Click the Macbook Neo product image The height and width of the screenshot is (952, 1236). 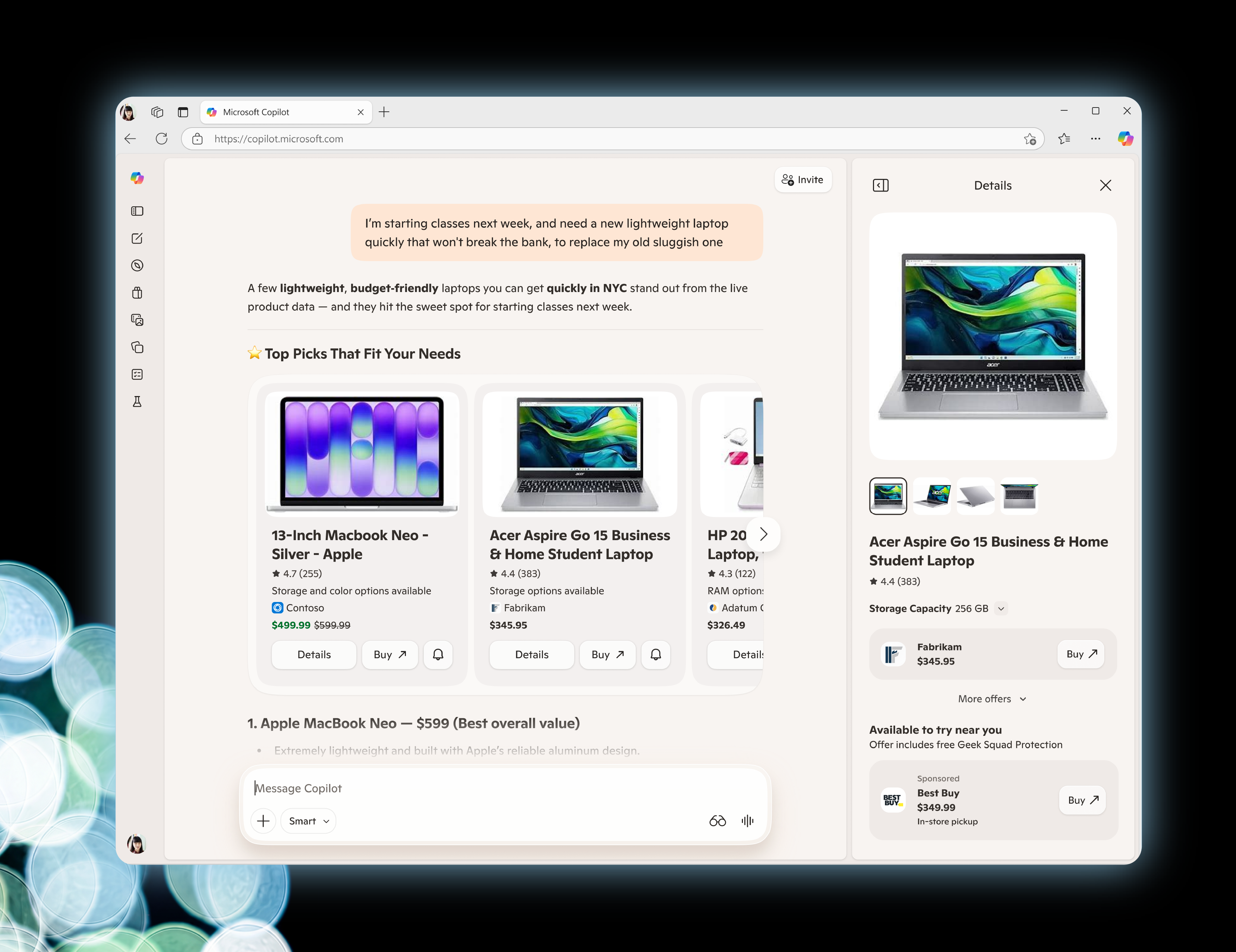[362, 454]
